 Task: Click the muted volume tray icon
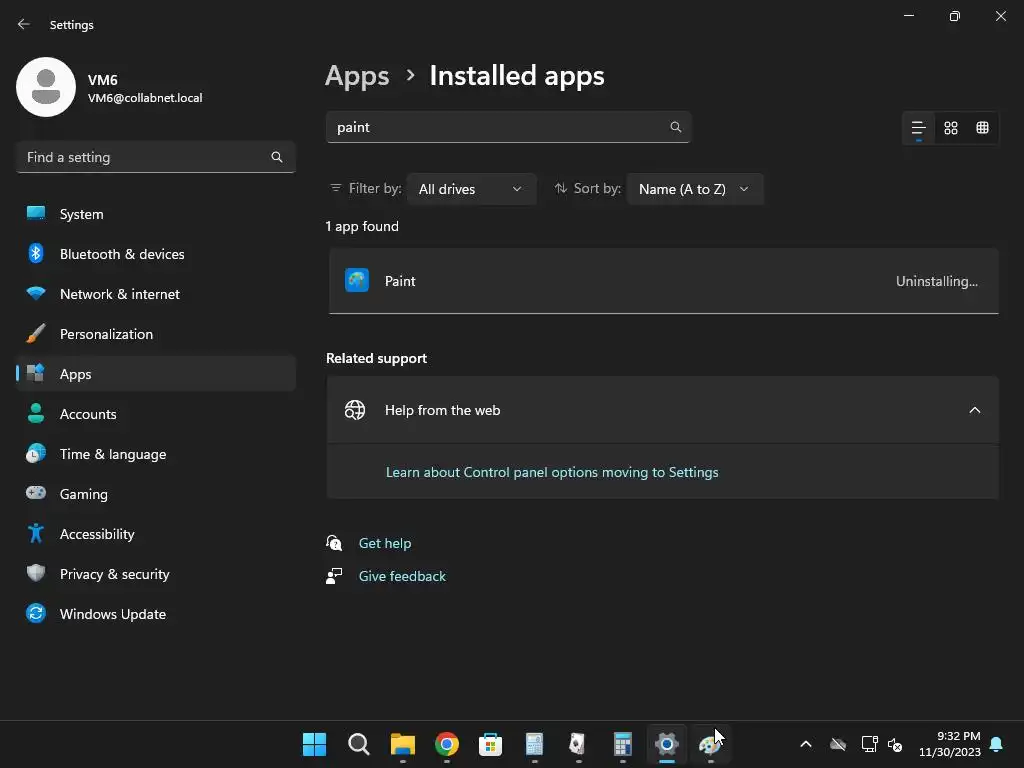895,744
